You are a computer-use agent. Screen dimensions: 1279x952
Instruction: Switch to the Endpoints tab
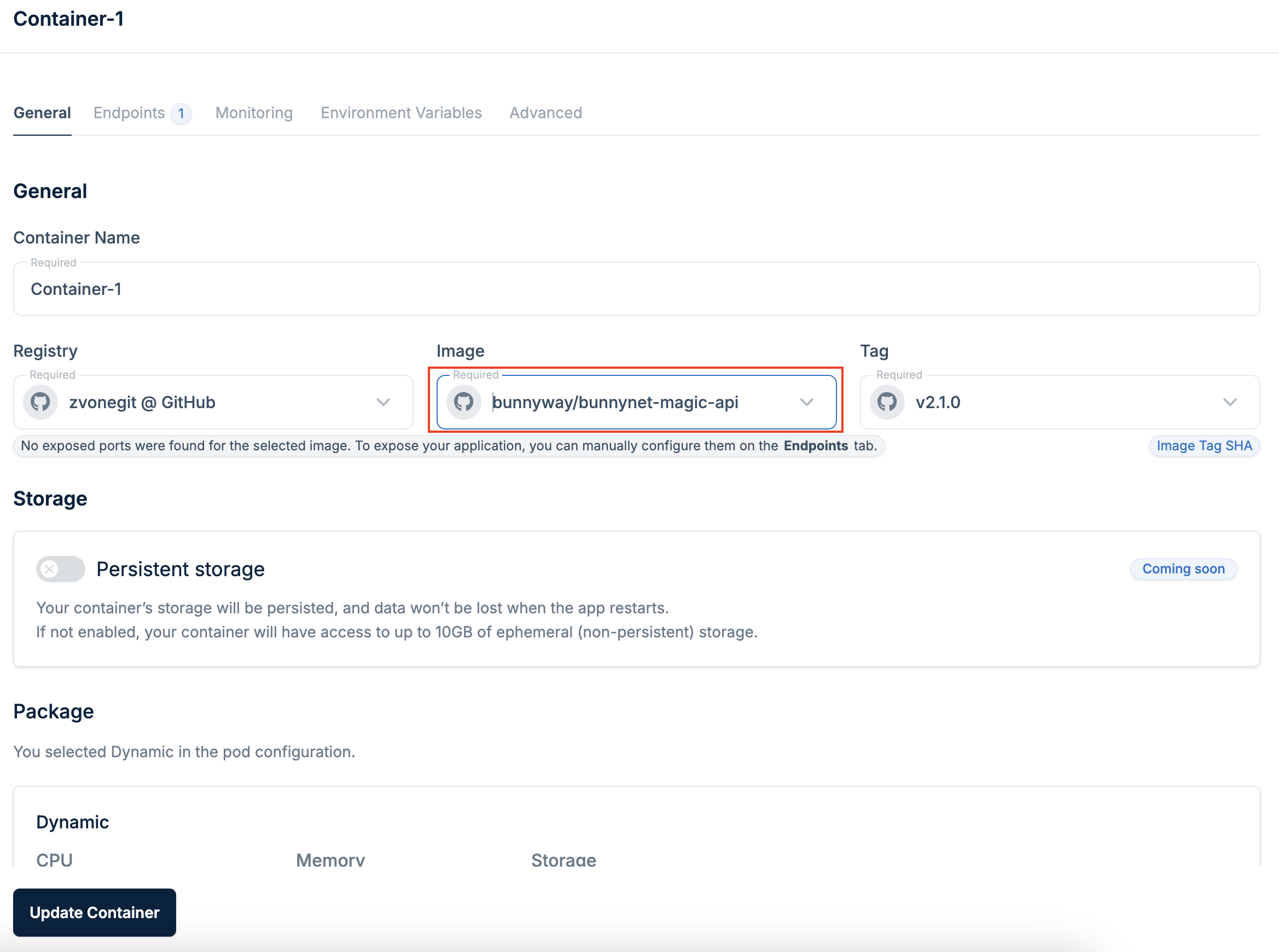[x=129, y=113]
